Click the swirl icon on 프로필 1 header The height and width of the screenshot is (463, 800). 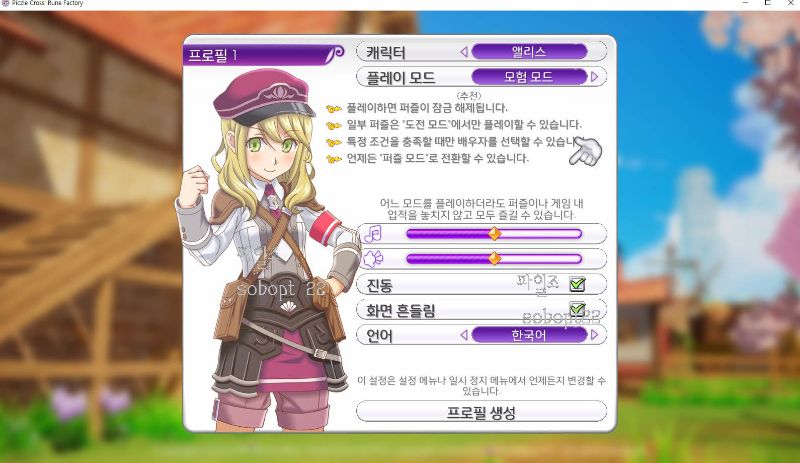[335, 53]
